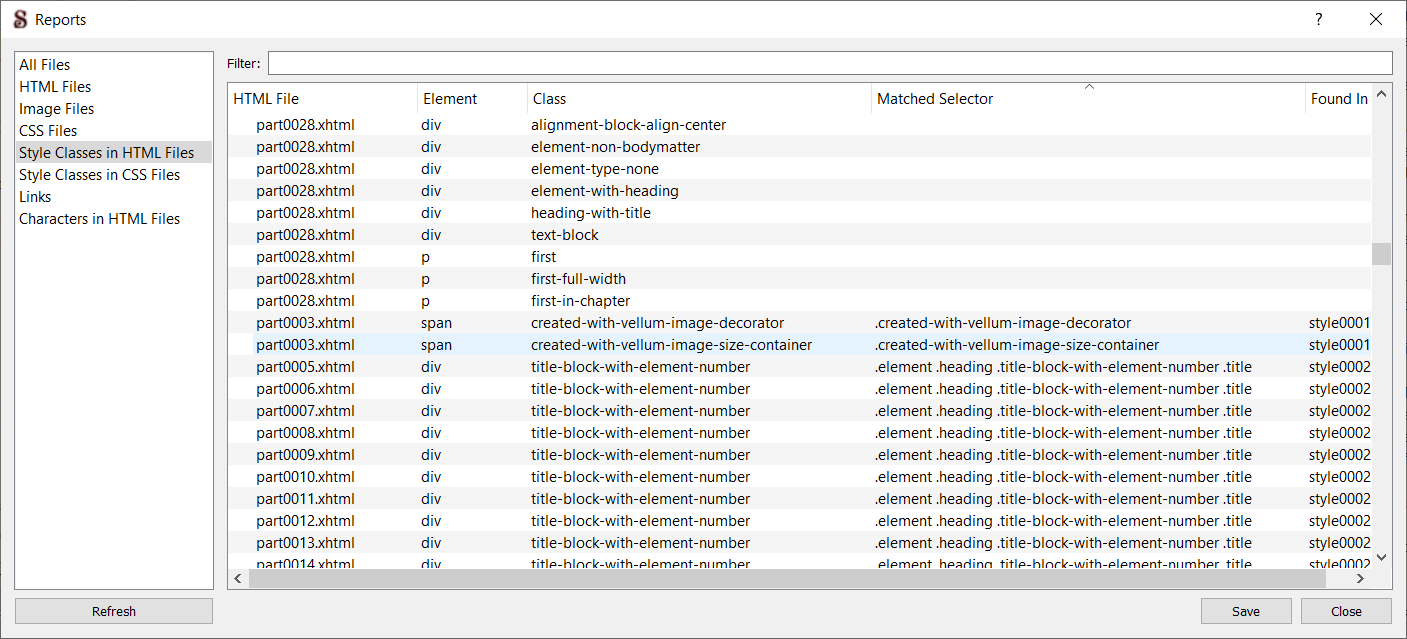Click the vertical scrollbar down arrow

click(x=1381, y=557)
